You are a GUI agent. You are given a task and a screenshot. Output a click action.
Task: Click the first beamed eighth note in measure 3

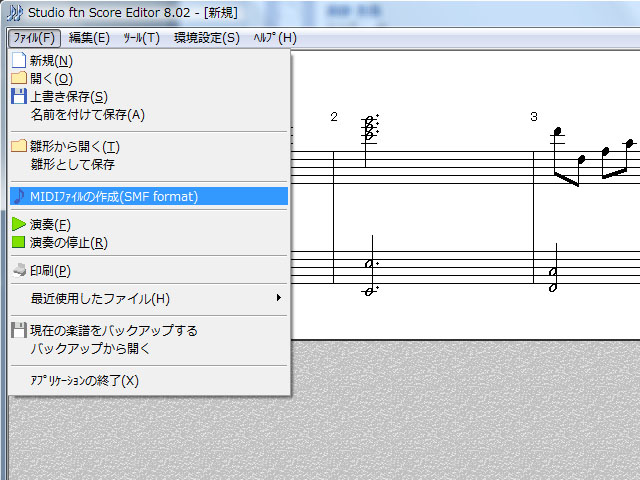[x=558, y=131]
